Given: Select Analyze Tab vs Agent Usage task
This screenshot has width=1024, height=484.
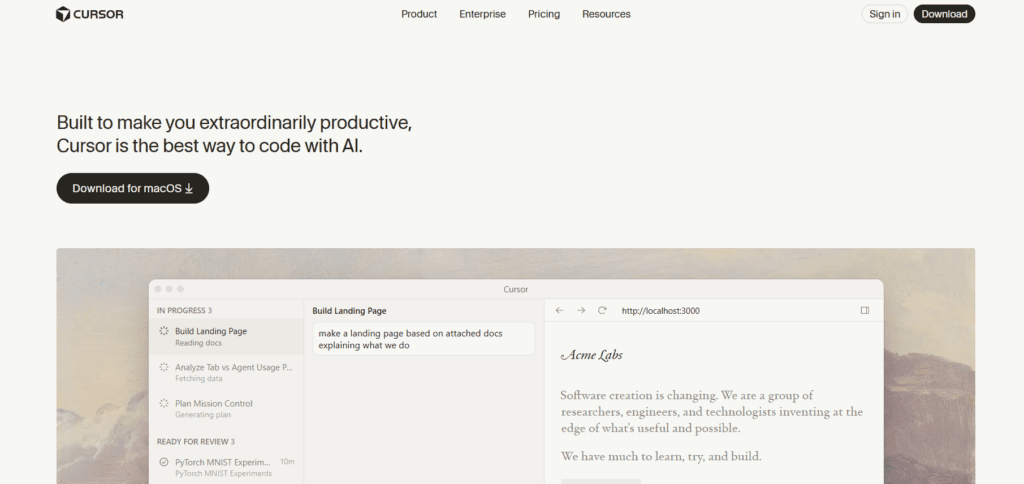Looking at the screenshot, I should pos(226,372).
